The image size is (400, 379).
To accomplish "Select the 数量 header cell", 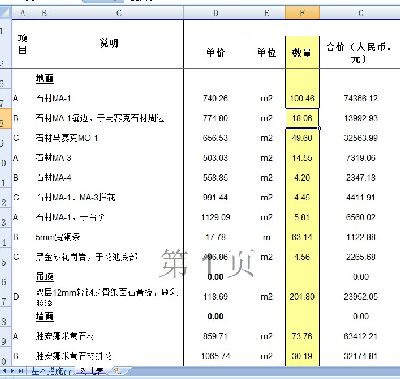I will (x=302, y=52).
